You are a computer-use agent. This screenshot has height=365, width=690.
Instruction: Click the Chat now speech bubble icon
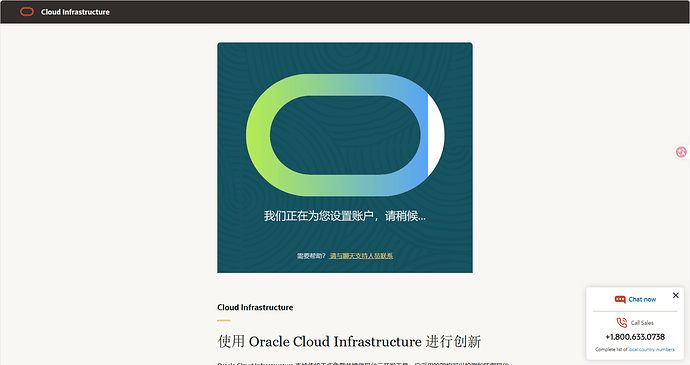pyautogui.click(x=620, y=299)
